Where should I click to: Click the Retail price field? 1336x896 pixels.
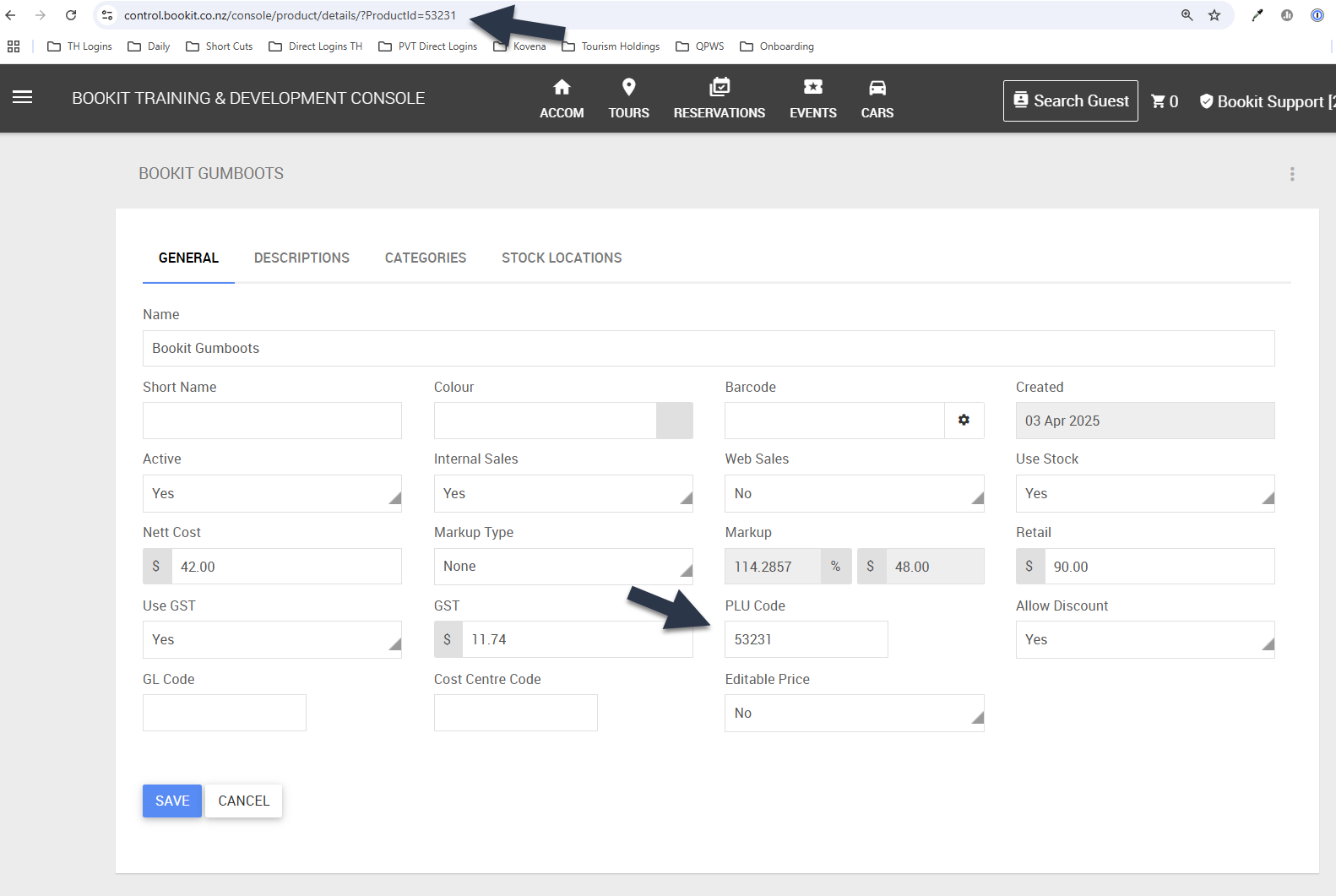pyautogui.click(x=1159, y=567)
